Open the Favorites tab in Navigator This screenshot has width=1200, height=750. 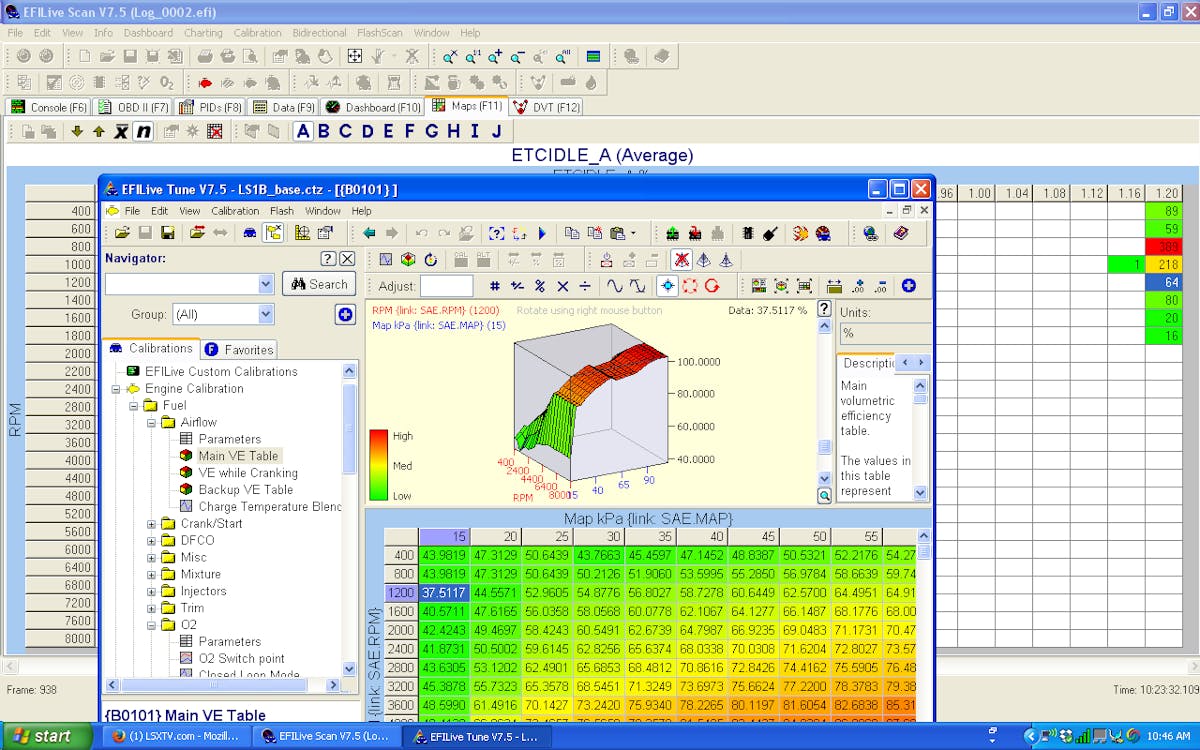239,349
